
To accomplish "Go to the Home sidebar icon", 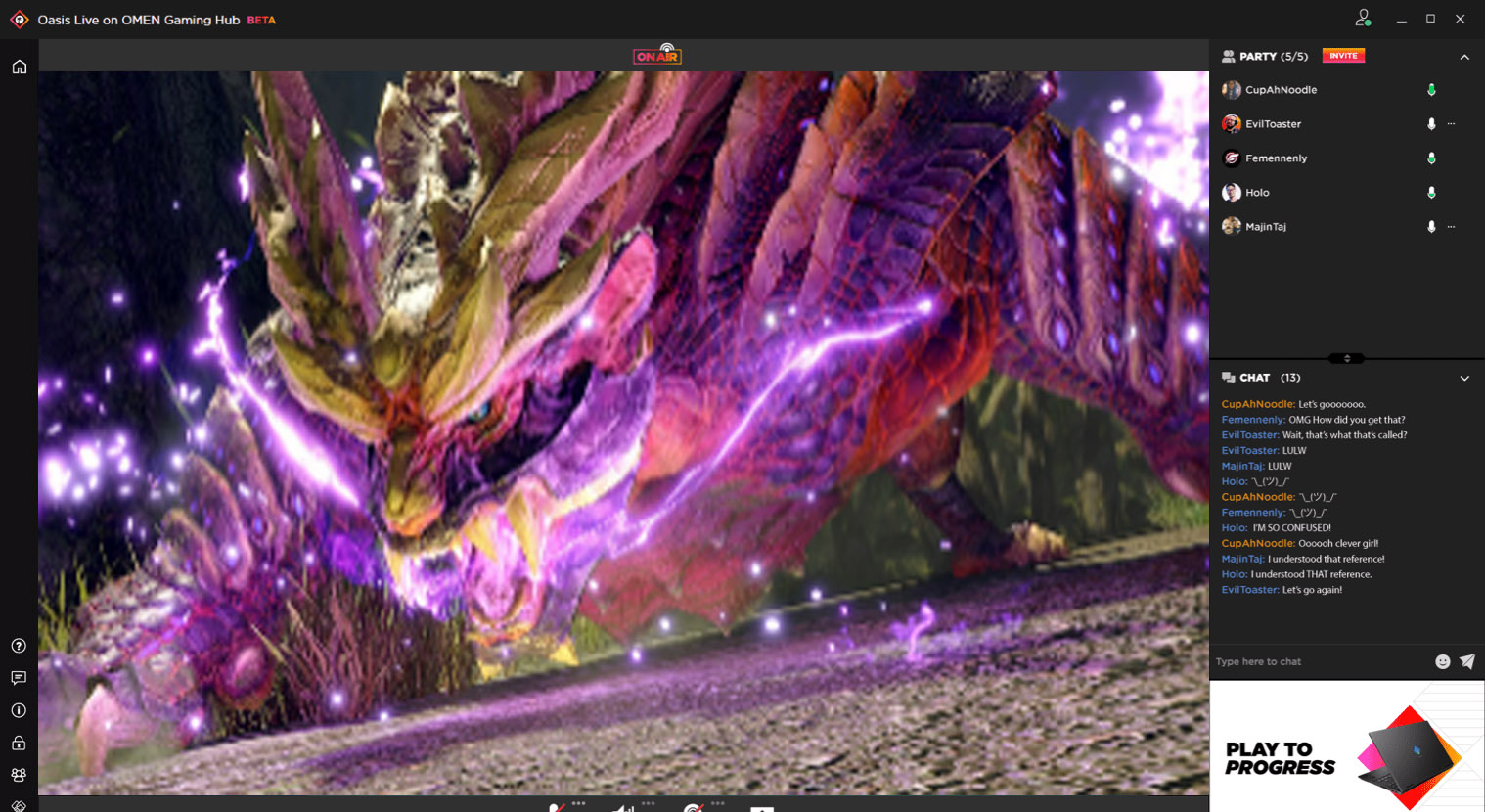I will coord(19,67).
